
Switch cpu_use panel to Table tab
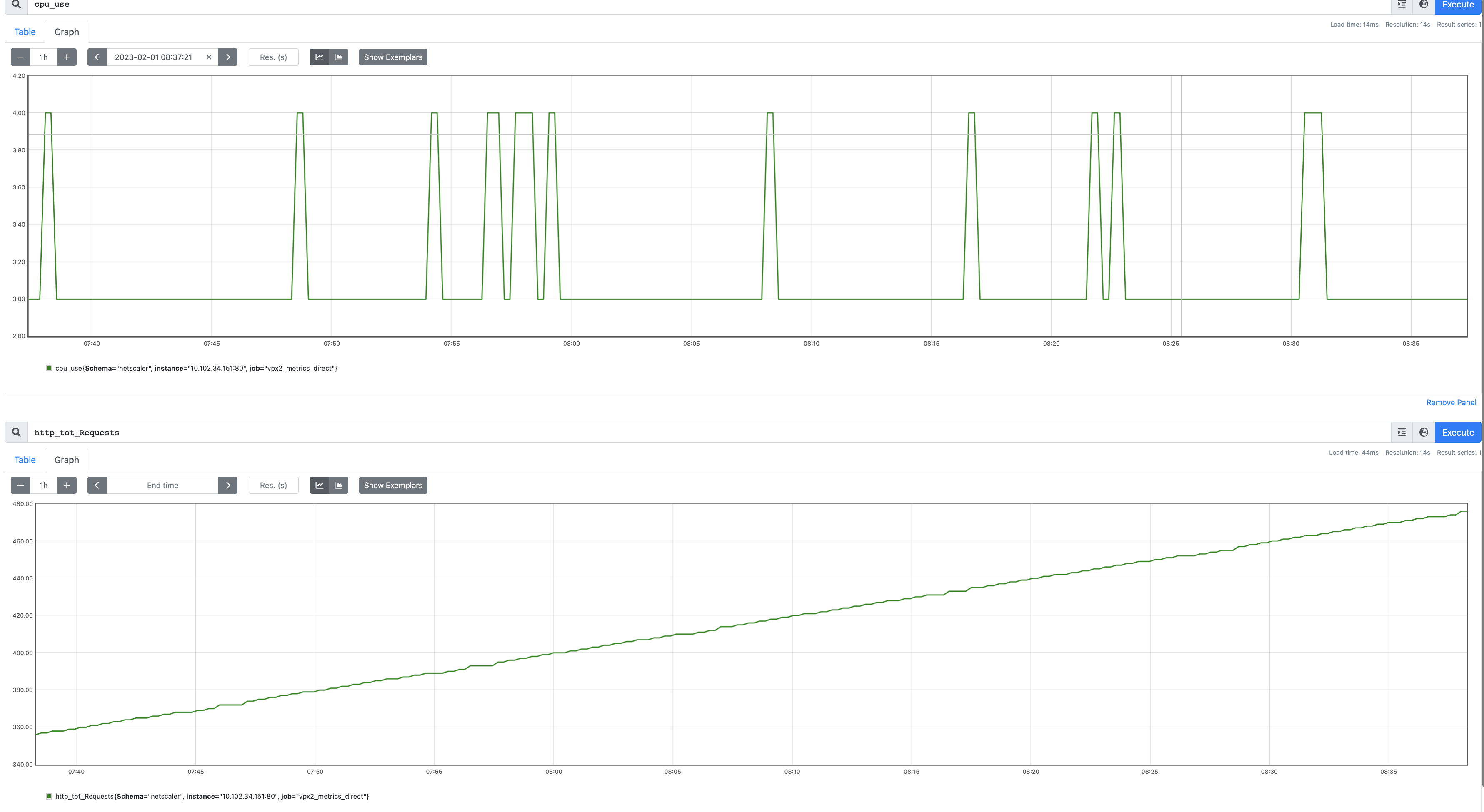pos(25,32)
